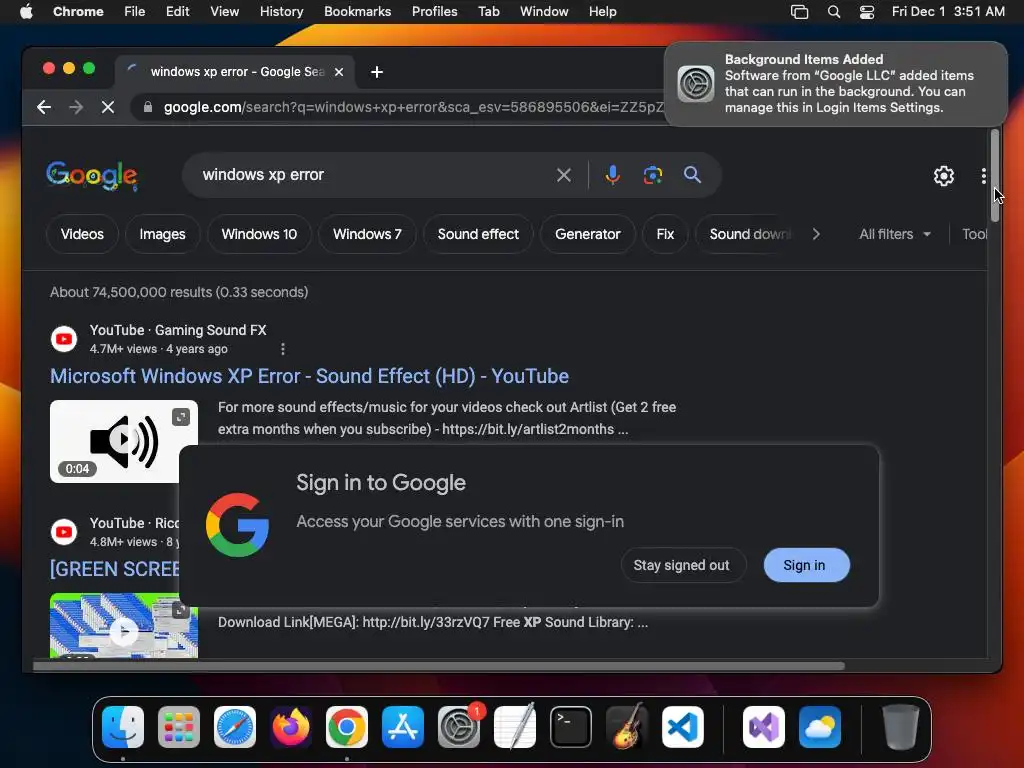The image size is (1024, 768).
Task: Launch Terminal from the Dock
Action: tap(571, 727)
